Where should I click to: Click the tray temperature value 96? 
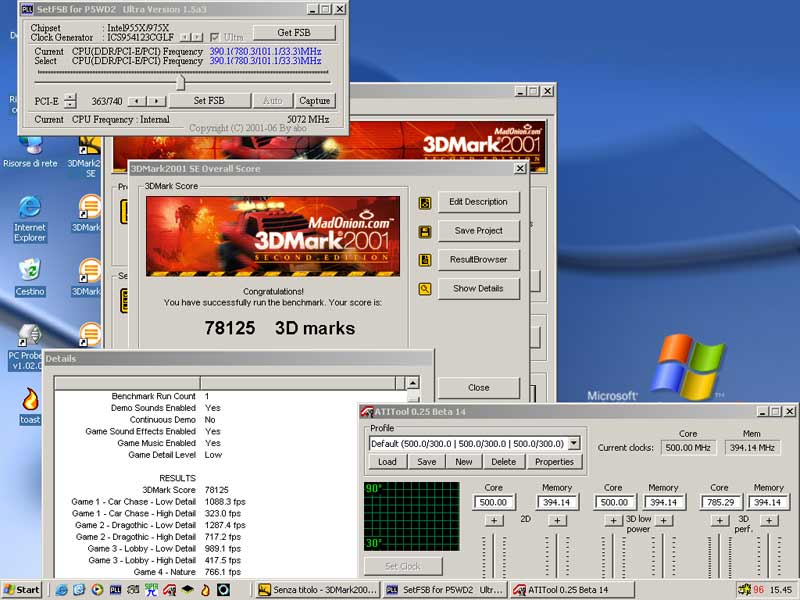click(759, 590)
